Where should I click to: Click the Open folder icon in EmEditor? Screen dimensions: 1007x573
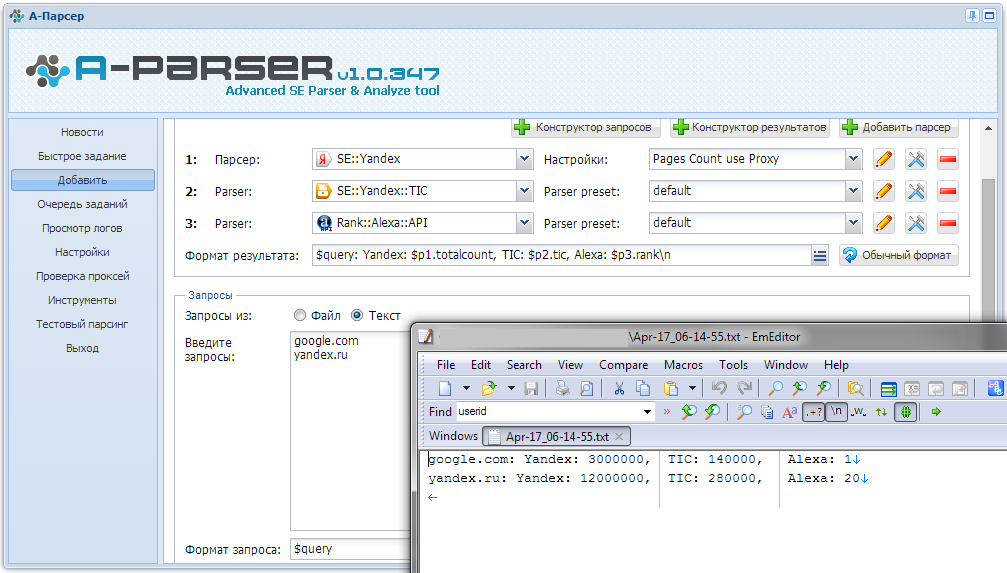(x=489, y=388)
